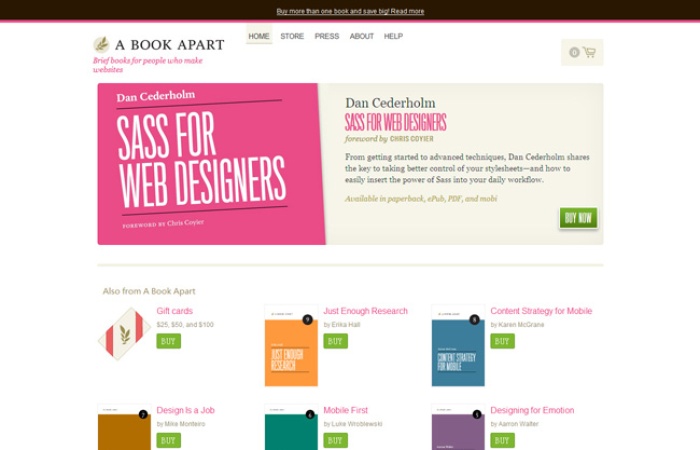Buy Content Strategy for Mobile
The height and width of the screenshot is (450, 700).
click(502, 341)
